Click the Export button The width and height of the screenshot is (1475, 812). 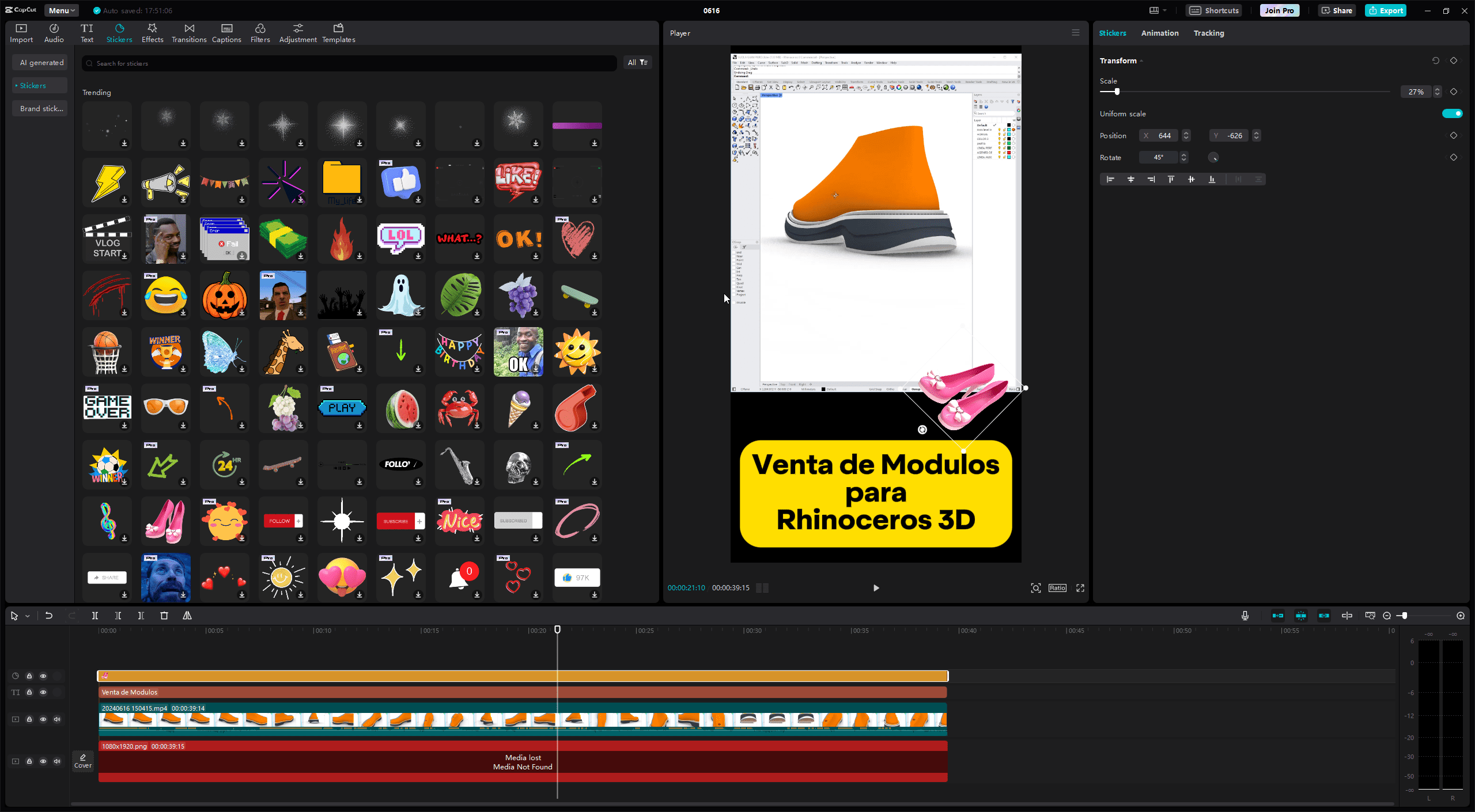tap(1385, 10)
